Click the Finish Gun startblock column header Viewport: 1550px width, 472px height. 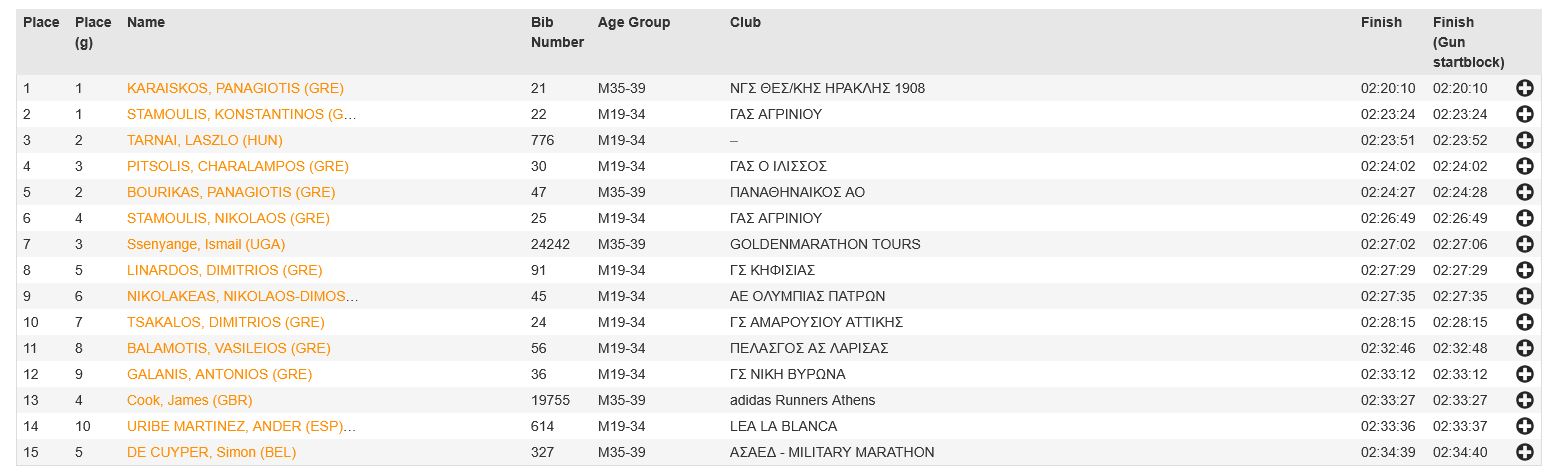click(1468, 42)
